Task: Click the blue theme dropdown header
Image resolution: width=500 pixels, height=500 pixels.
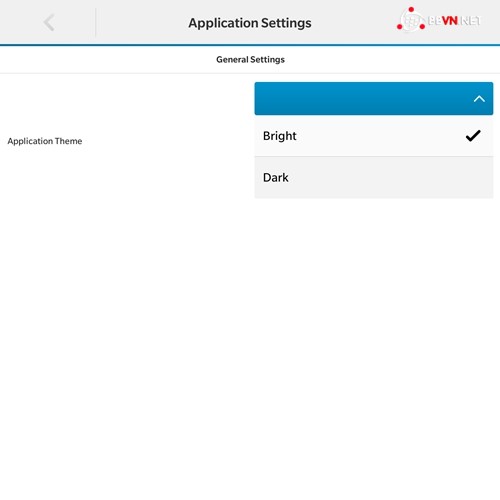Action: coord(374,98)
